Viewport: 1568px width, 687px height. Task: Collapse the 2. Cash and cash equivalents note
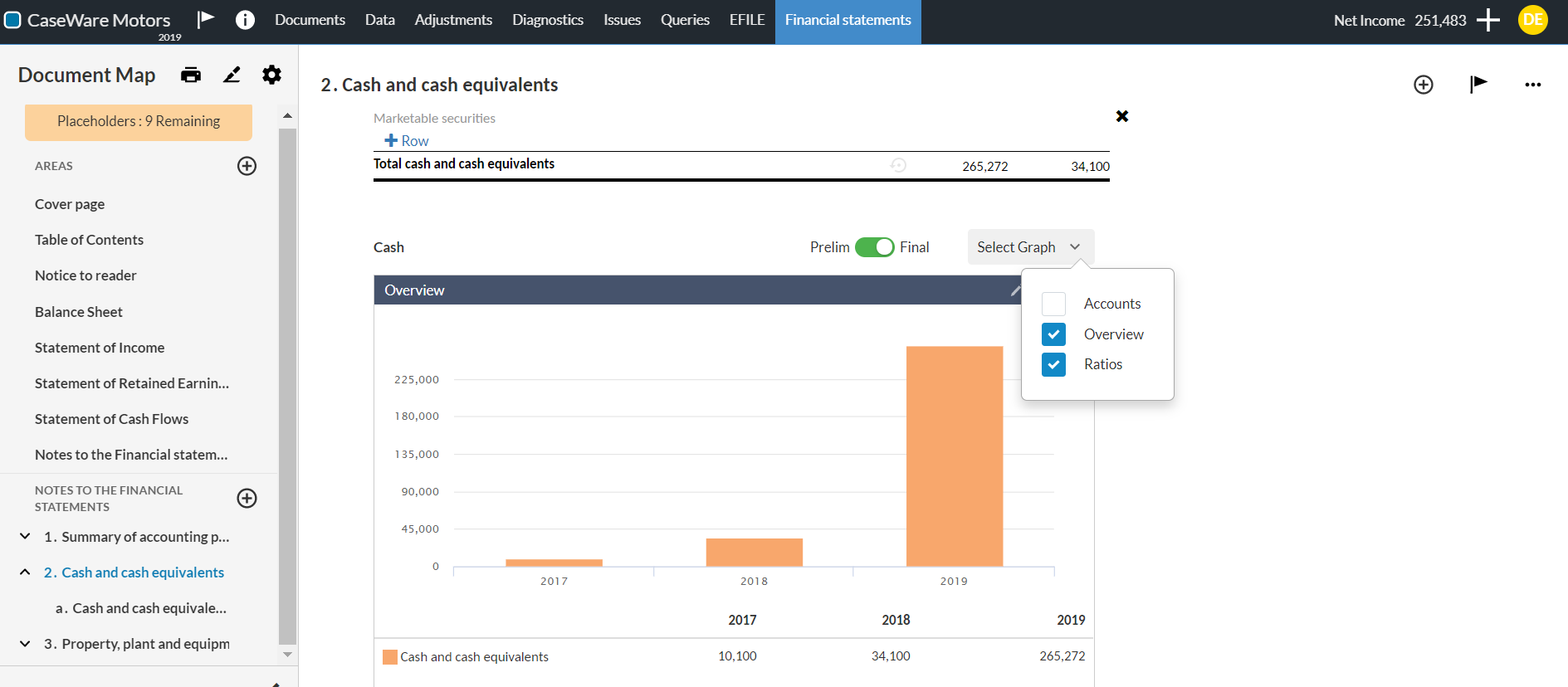[25, 572]
